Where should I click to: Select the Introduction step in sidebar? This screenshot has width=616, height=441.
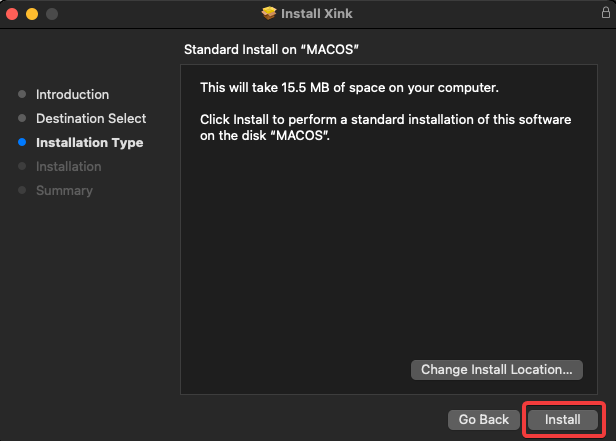point(72,95)
